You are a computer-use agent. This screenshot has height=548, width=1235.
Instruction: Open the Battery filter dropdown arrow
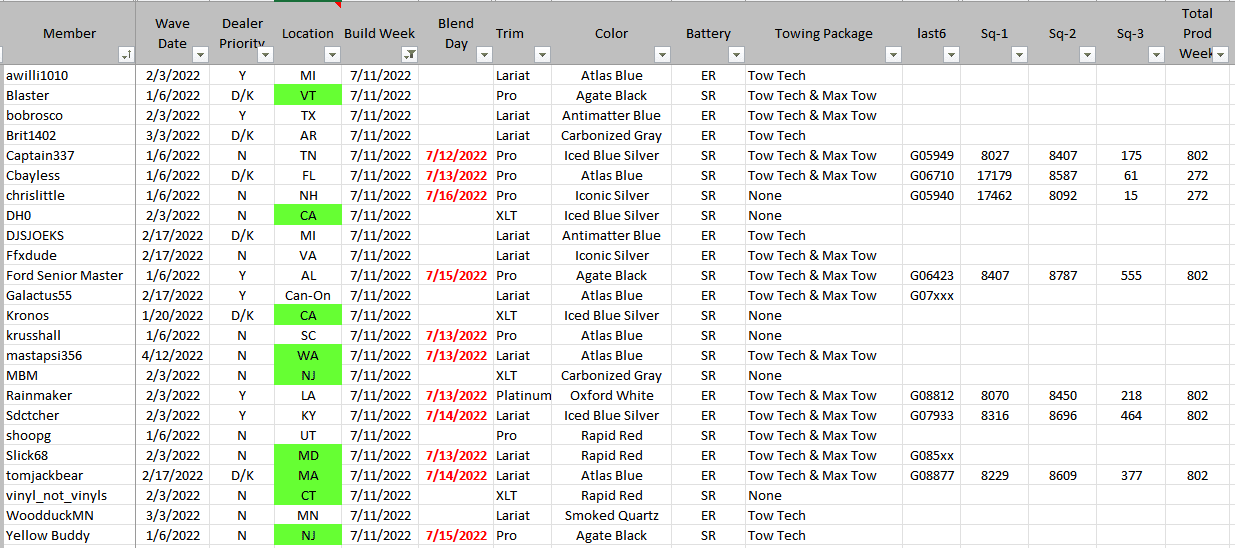pyautogui.click(x=736, y=55)
